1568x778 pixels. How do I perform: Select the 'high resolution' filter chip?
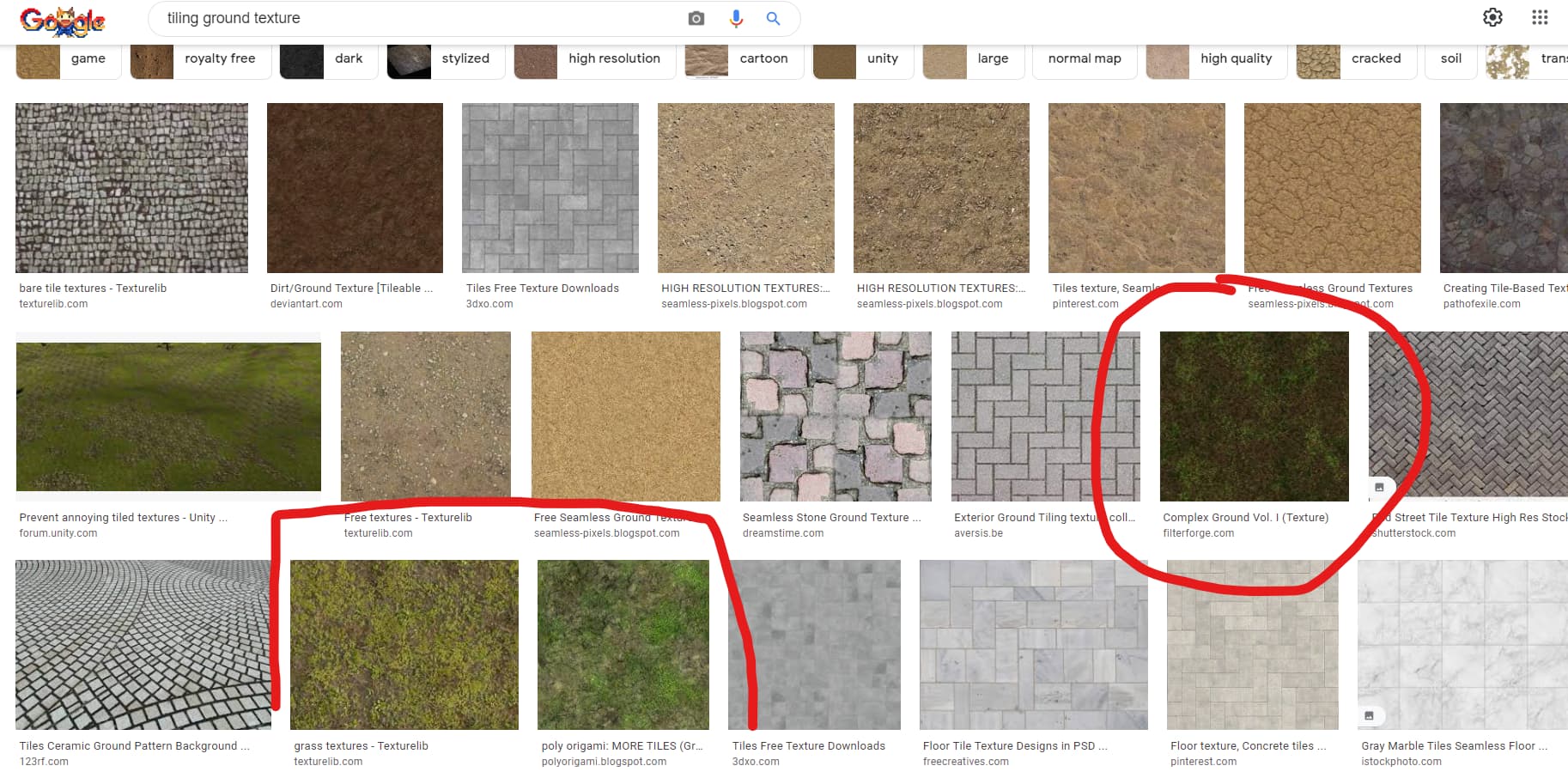[x=595, y=58]
